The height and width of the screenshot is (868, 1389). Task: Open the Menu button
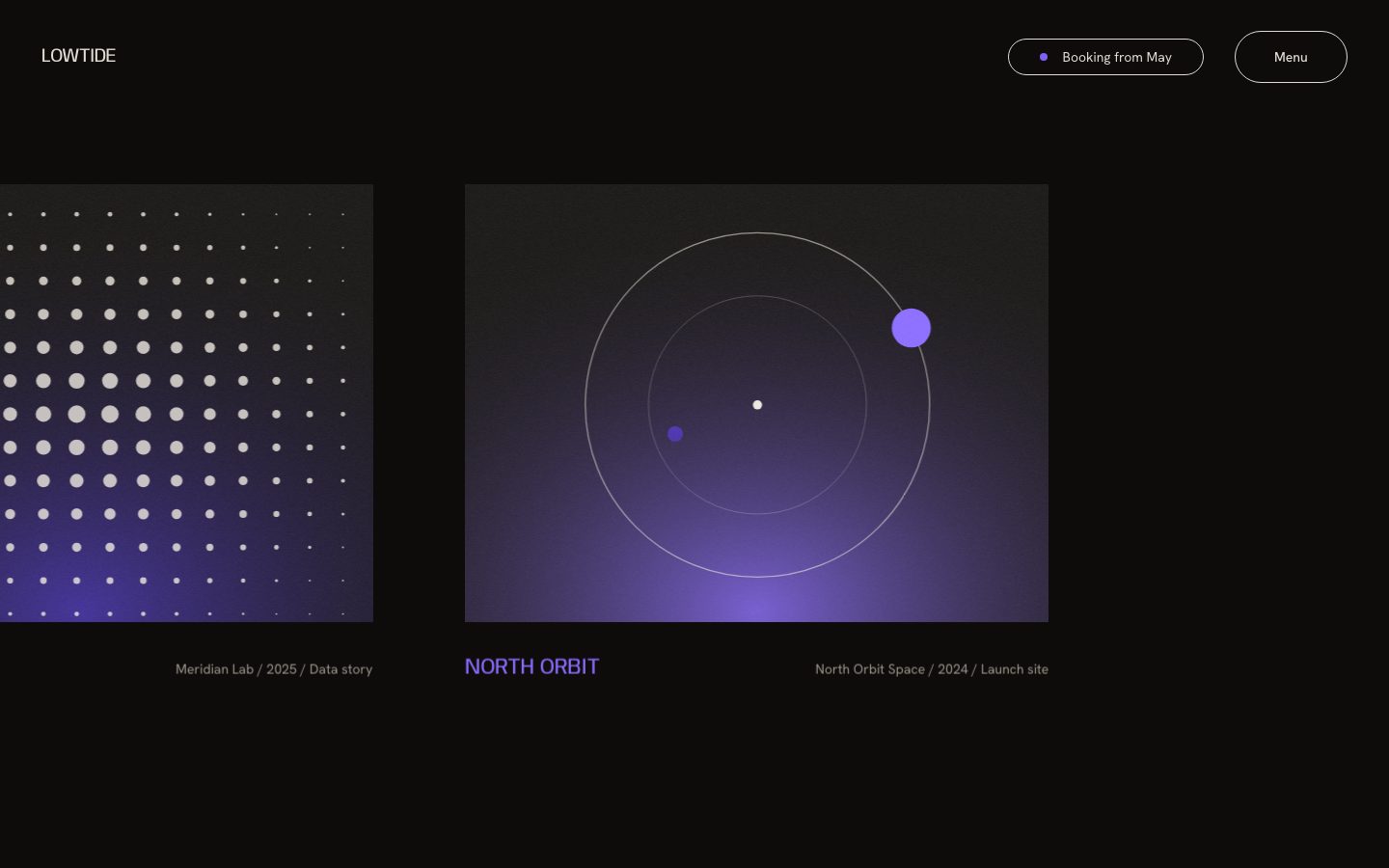tap(1291, 57)
